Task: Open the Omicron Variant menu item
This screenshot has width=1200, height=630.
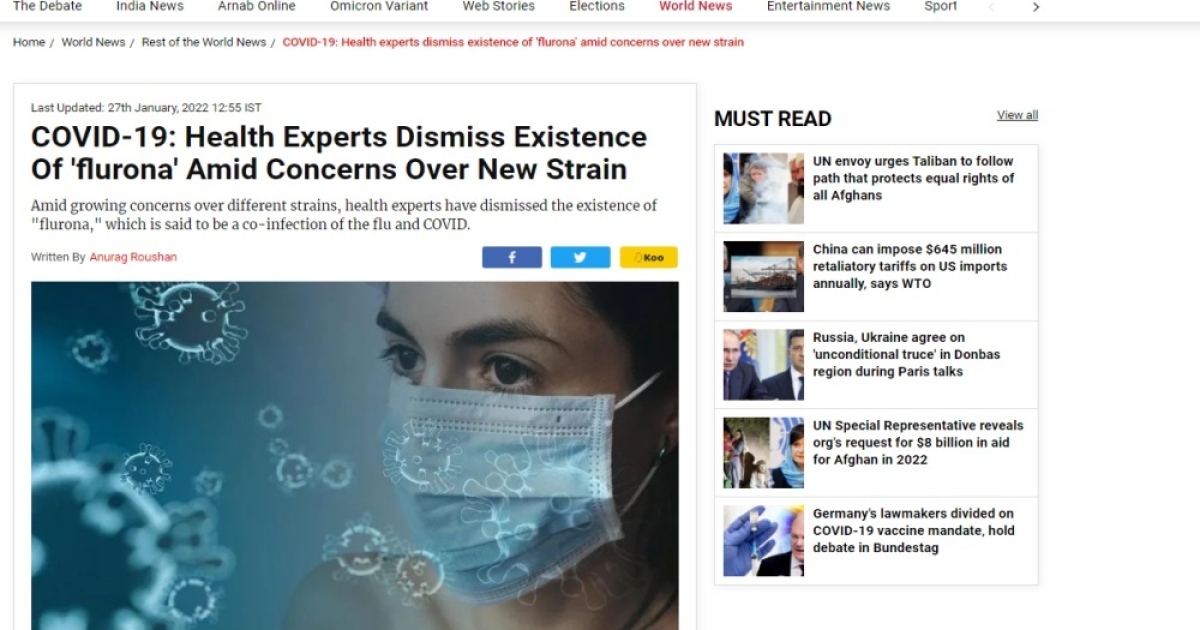Action: [x=379, y=6]
